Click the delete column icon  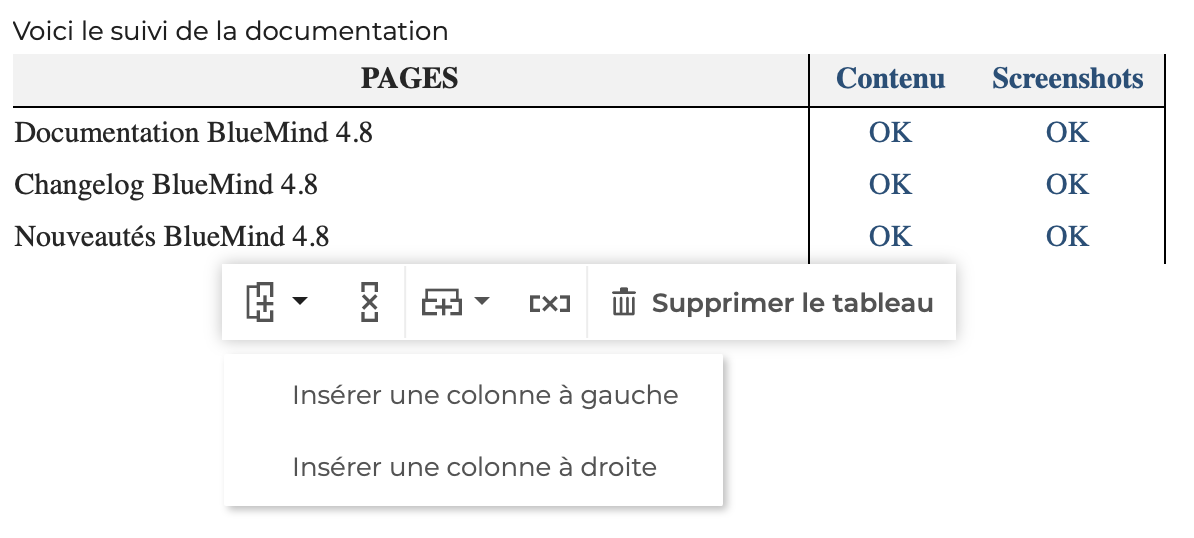[x=369, y=302]
